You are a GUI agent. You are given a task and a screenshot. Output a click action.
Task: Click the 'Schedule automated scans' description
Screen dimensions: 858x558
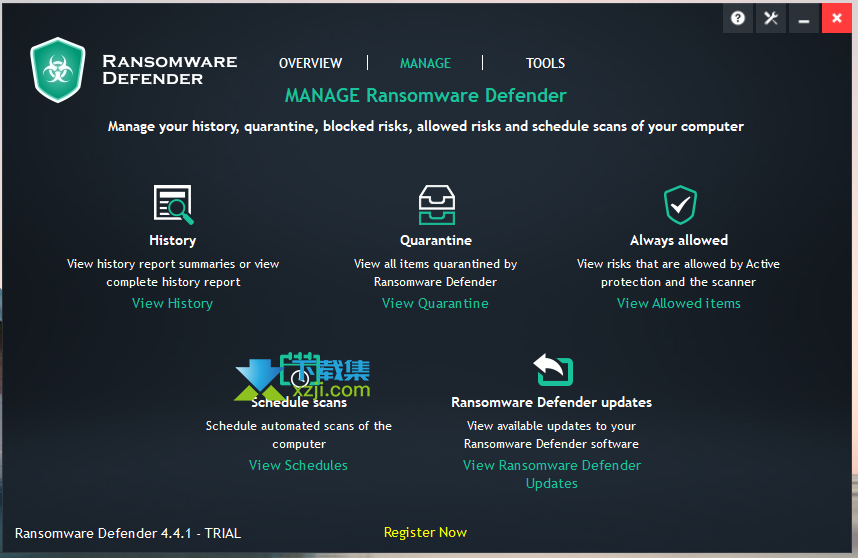pos(299,434)
